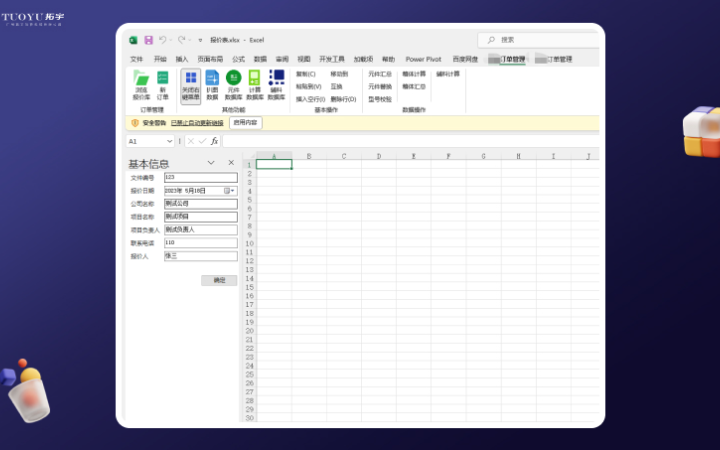
Task: Switch to the 公式 ribbon tab
Action: click(238, 59)
